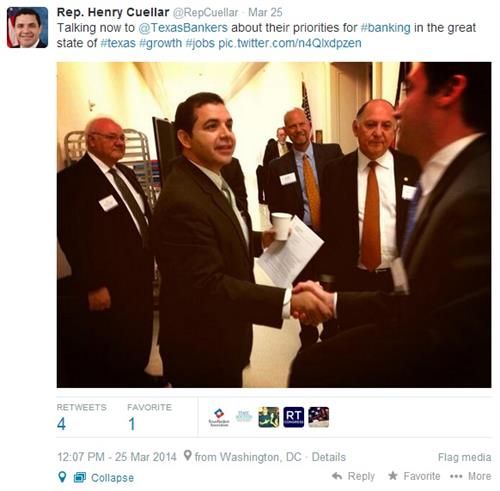This screenshot has height=491, width=500.
Task: Click the Reply arrow icon
Action: tap(337, 476)
